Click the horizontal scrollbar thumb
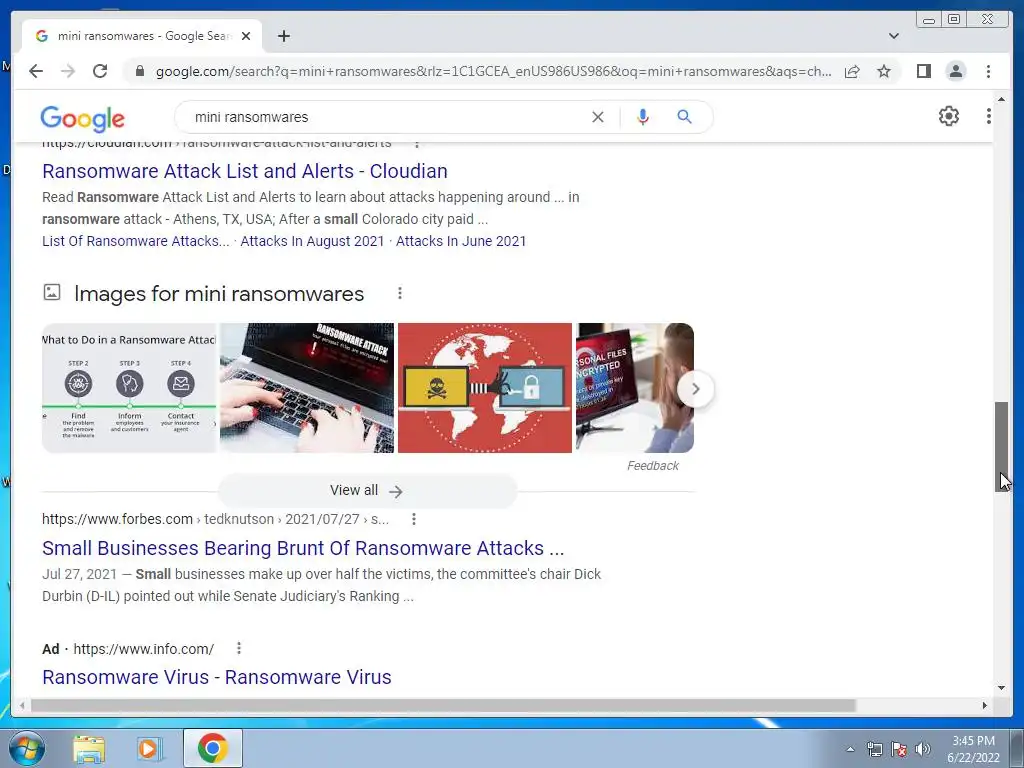The image size is (1024, 768). (x=443, y=705)
